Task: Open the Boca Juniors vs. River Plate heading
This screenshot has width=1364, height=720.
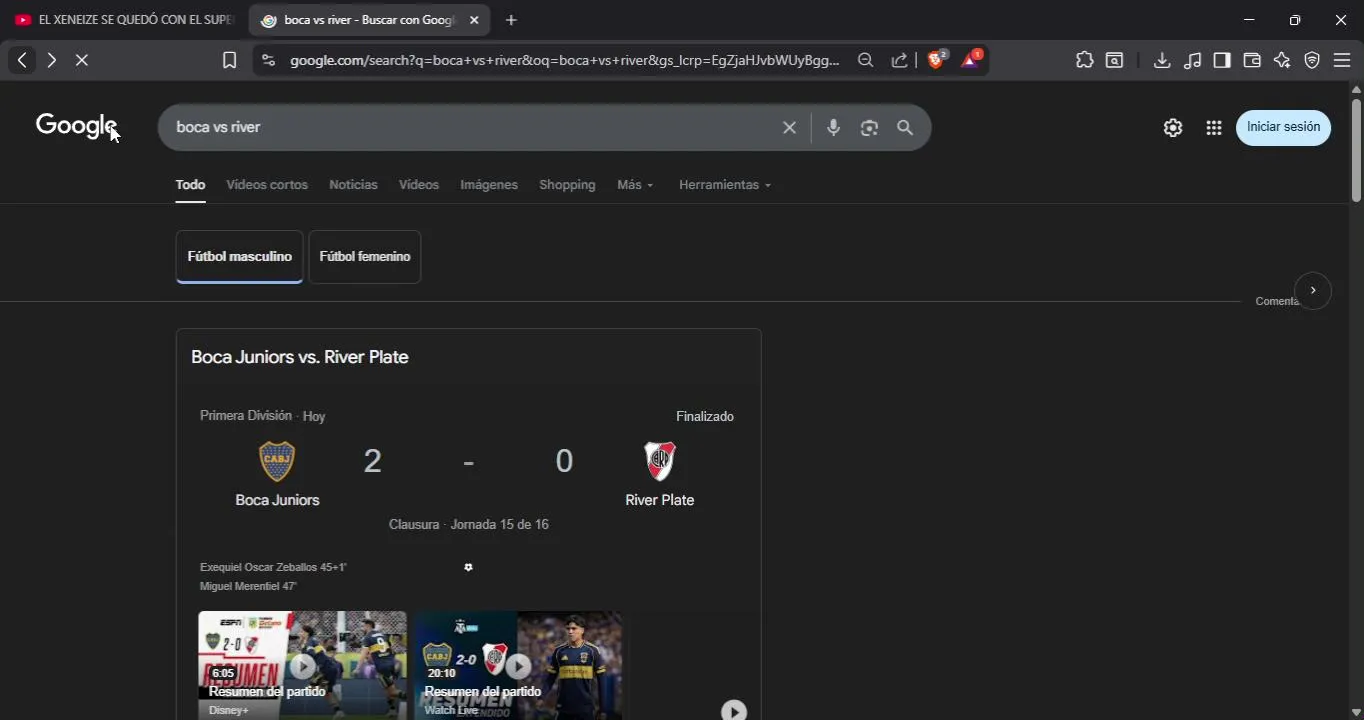Action: click(300, 357)
